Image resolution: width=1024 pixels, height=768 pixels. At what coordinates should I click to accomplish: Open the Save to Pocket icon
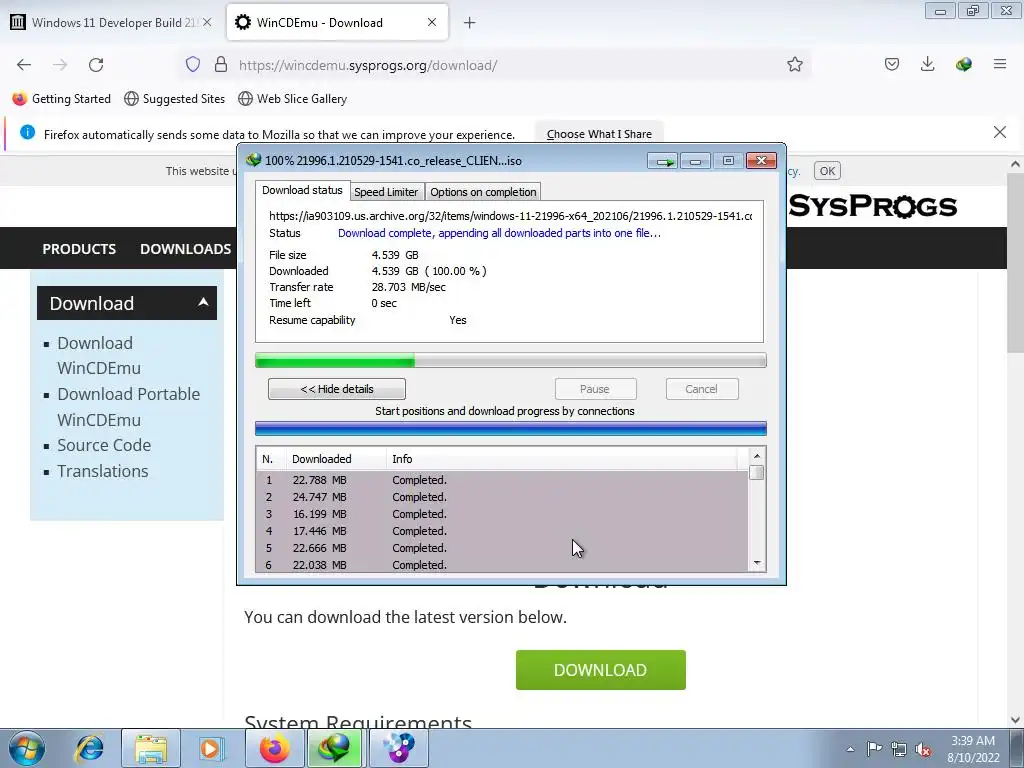click(891, 64)
